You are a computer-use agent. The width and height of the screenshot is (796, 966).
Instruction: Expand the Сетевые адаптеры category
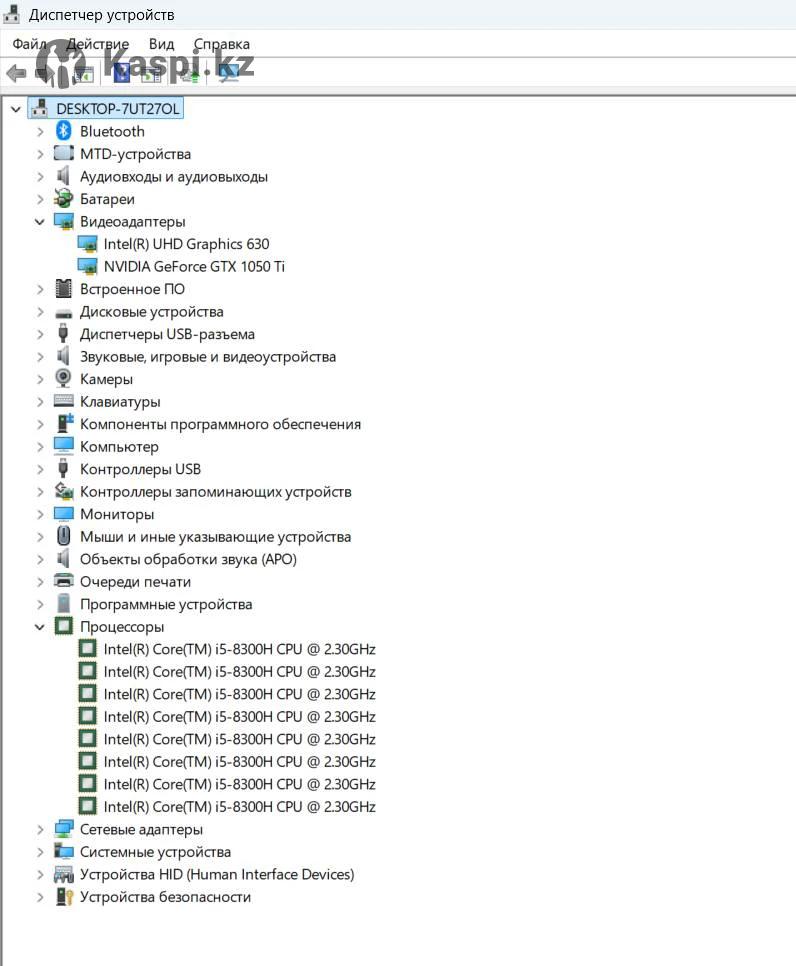[x=40, y=829]
